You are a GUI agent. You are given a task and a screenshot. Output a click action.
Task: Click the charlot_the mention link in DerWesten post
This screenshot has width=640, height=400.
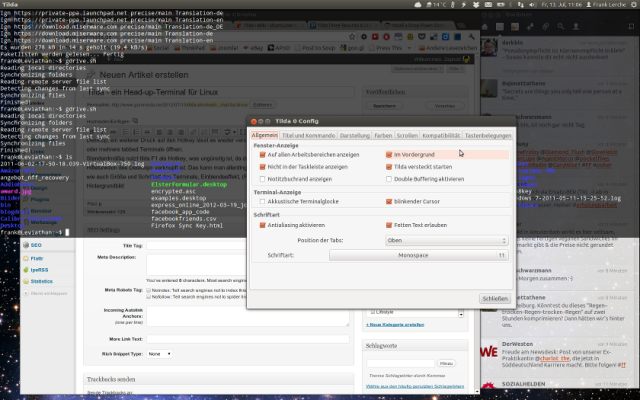554,358
